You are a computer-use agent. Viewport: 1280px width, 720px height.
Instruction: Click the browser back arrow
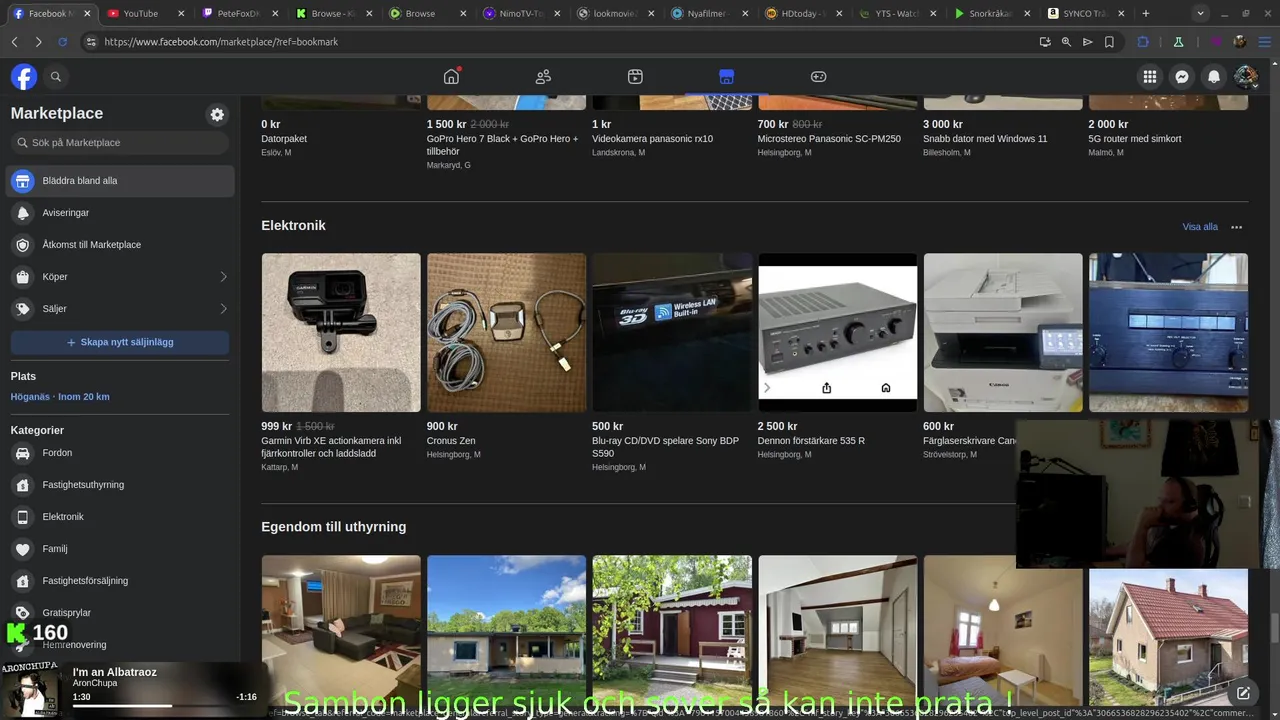pos(14,42)
